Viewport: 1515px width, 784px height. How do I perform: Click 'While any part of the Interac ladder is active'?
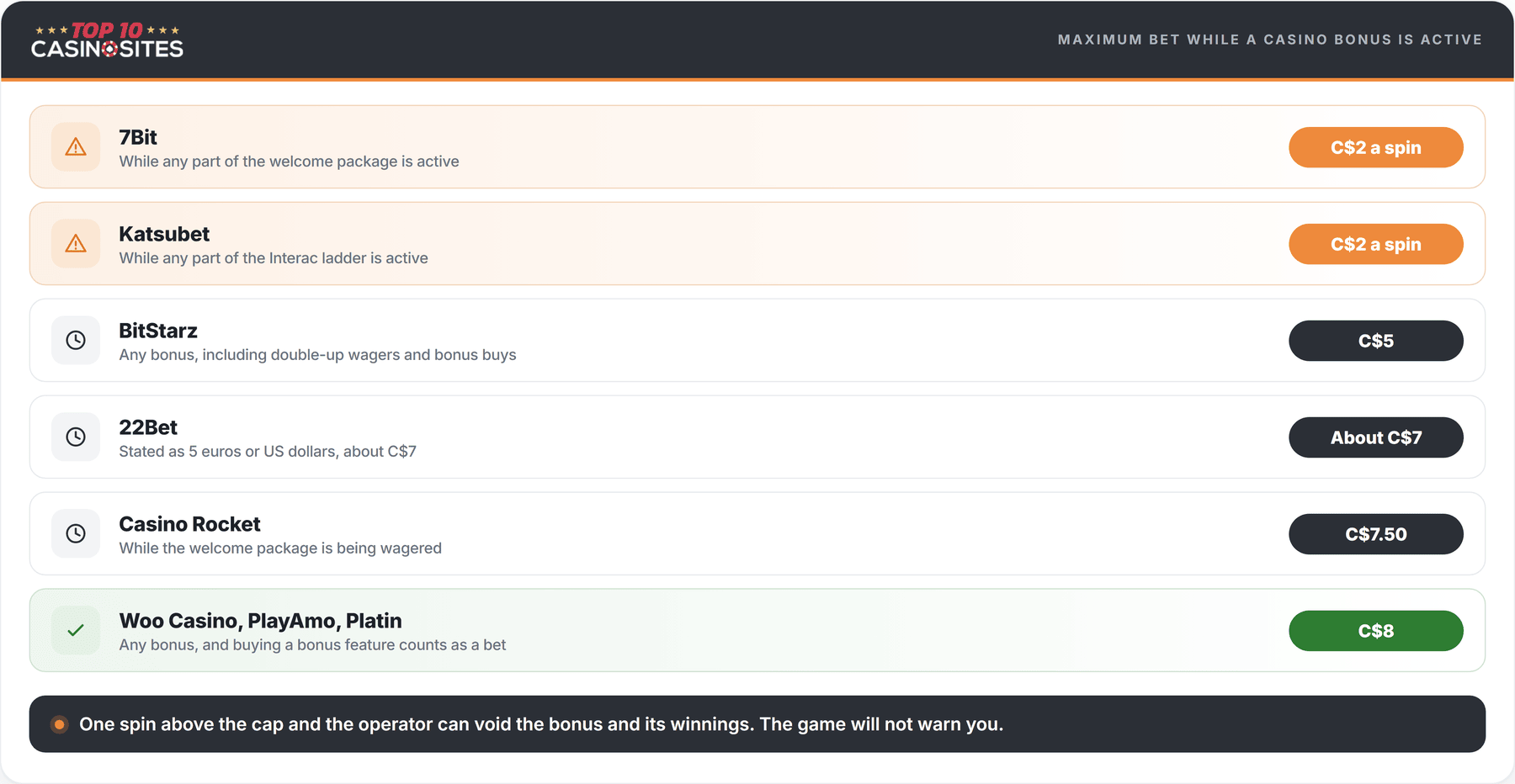pyautogui.click(x=274, y=258)
